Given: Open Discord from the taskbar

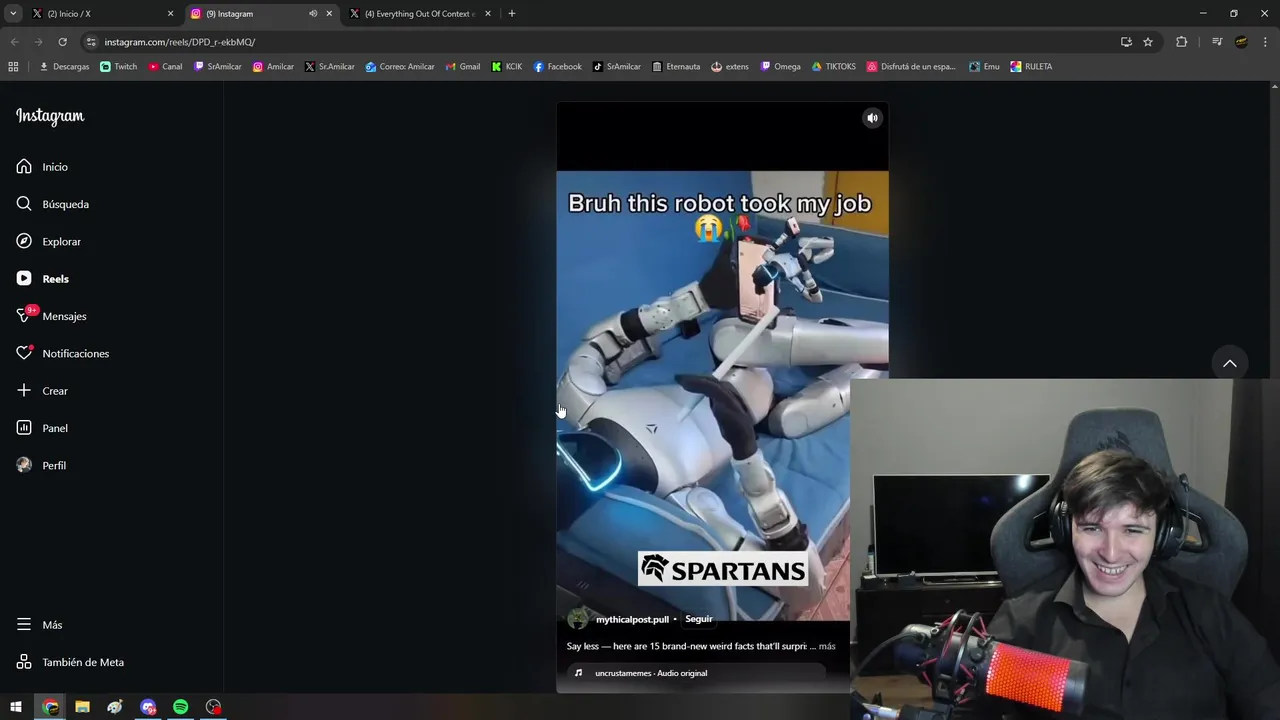Looking at the screenshot, I should click(x=148, y=707).
